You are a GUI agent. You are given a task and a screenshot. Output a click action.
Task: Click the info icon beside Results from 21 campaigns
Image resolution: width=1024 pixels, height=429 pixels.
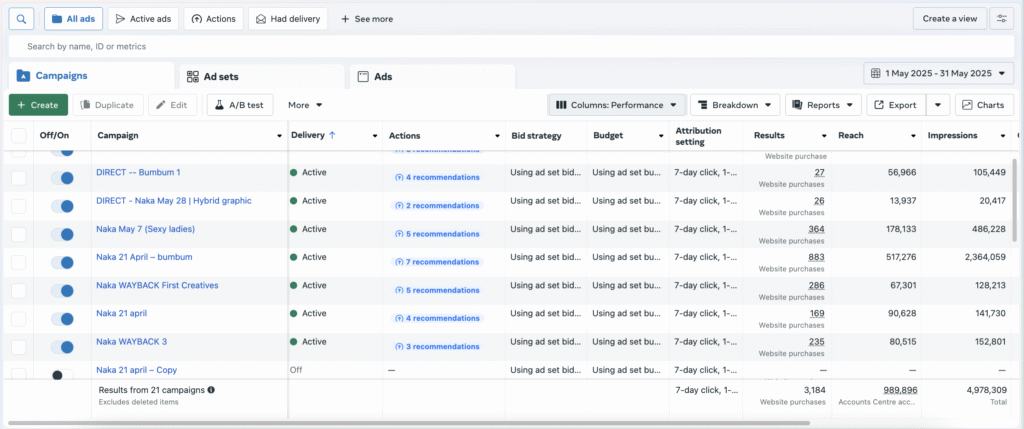click(x=211, y=390)
